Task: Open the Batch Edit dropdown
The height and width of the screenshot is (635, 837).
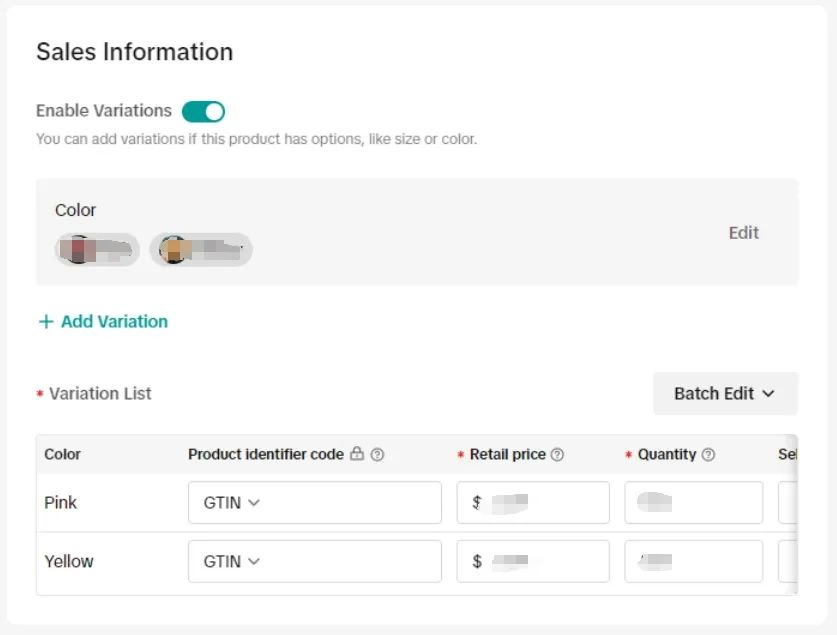Action: [725, 393]
